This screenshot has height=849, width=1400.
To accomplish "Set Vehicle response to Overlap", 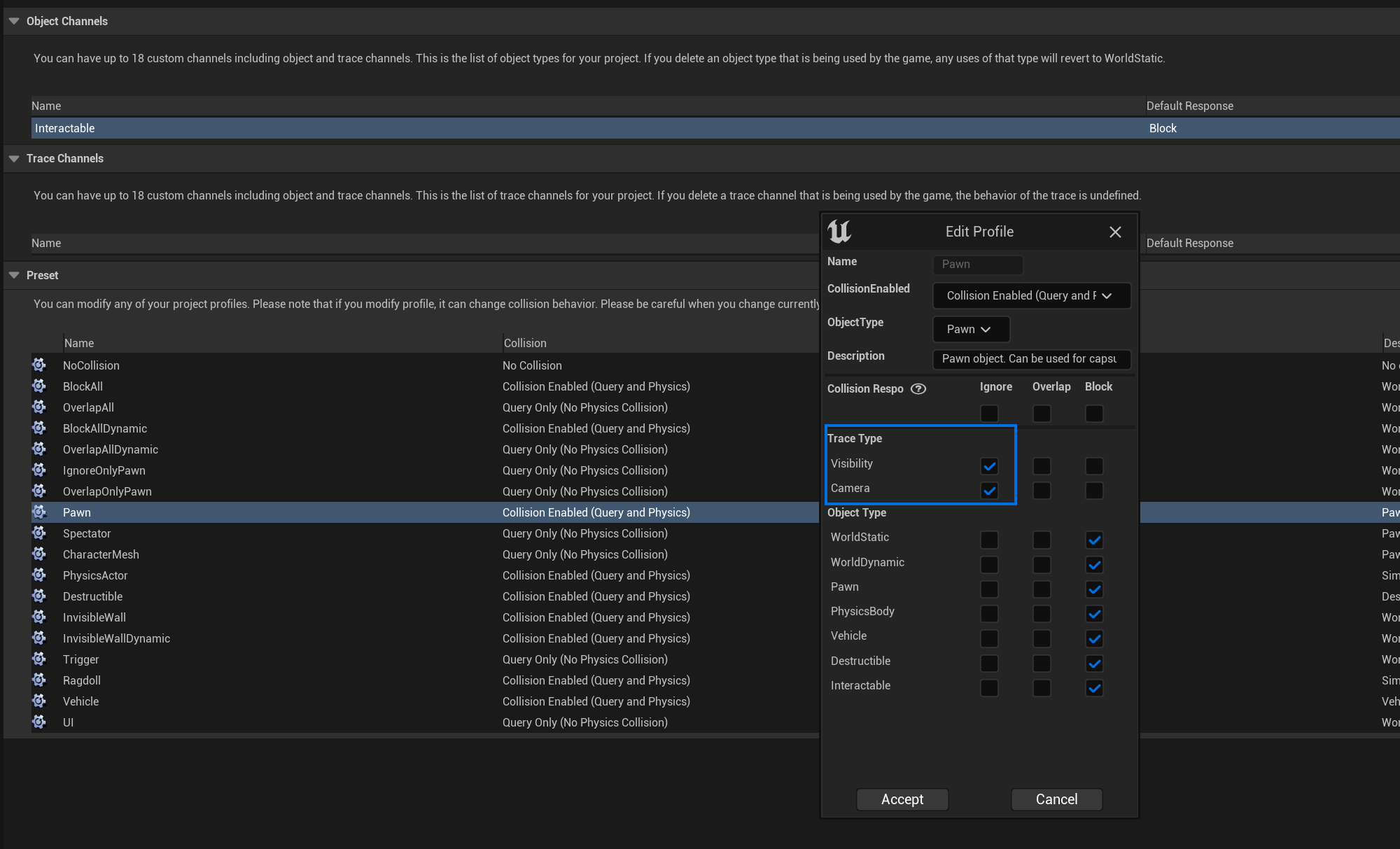I will point(1042,638).
